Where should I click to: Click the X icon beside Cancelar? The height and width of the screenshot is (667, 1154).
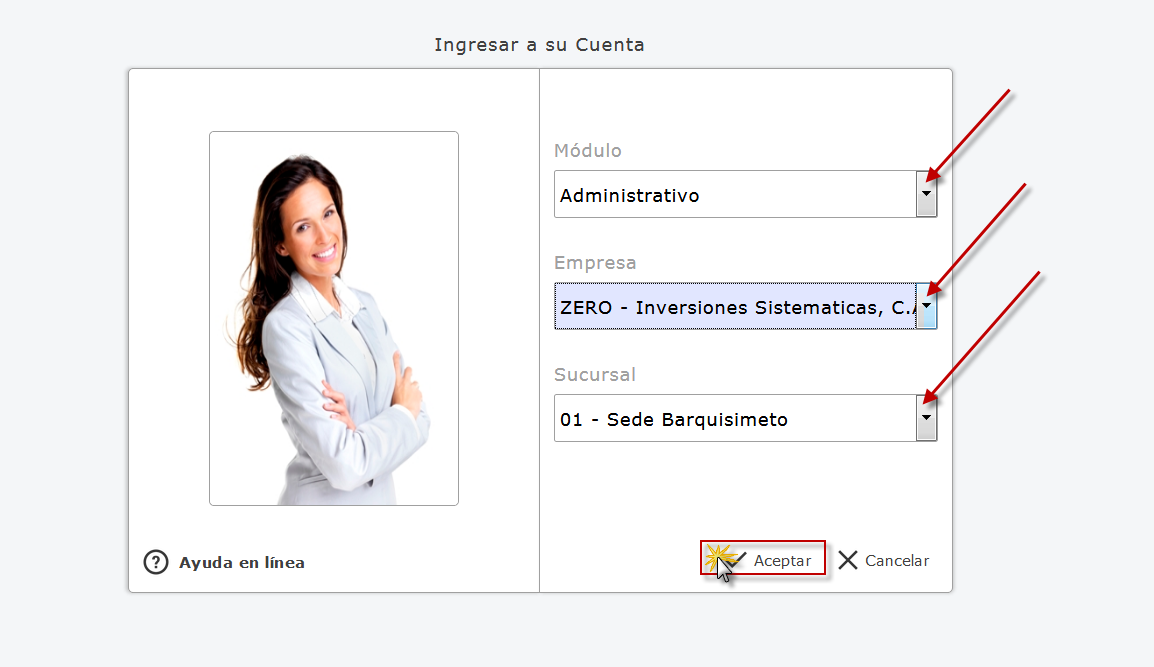click(848, 560)
